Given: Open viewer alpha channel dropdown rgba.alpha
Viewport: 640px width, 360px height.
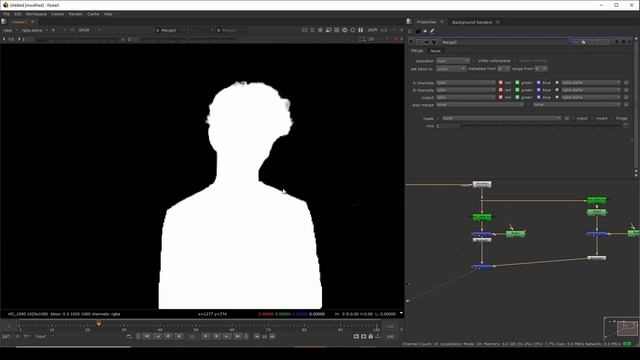Looking at the screenshot, I should pyautogui.click(x=34, y=30).
